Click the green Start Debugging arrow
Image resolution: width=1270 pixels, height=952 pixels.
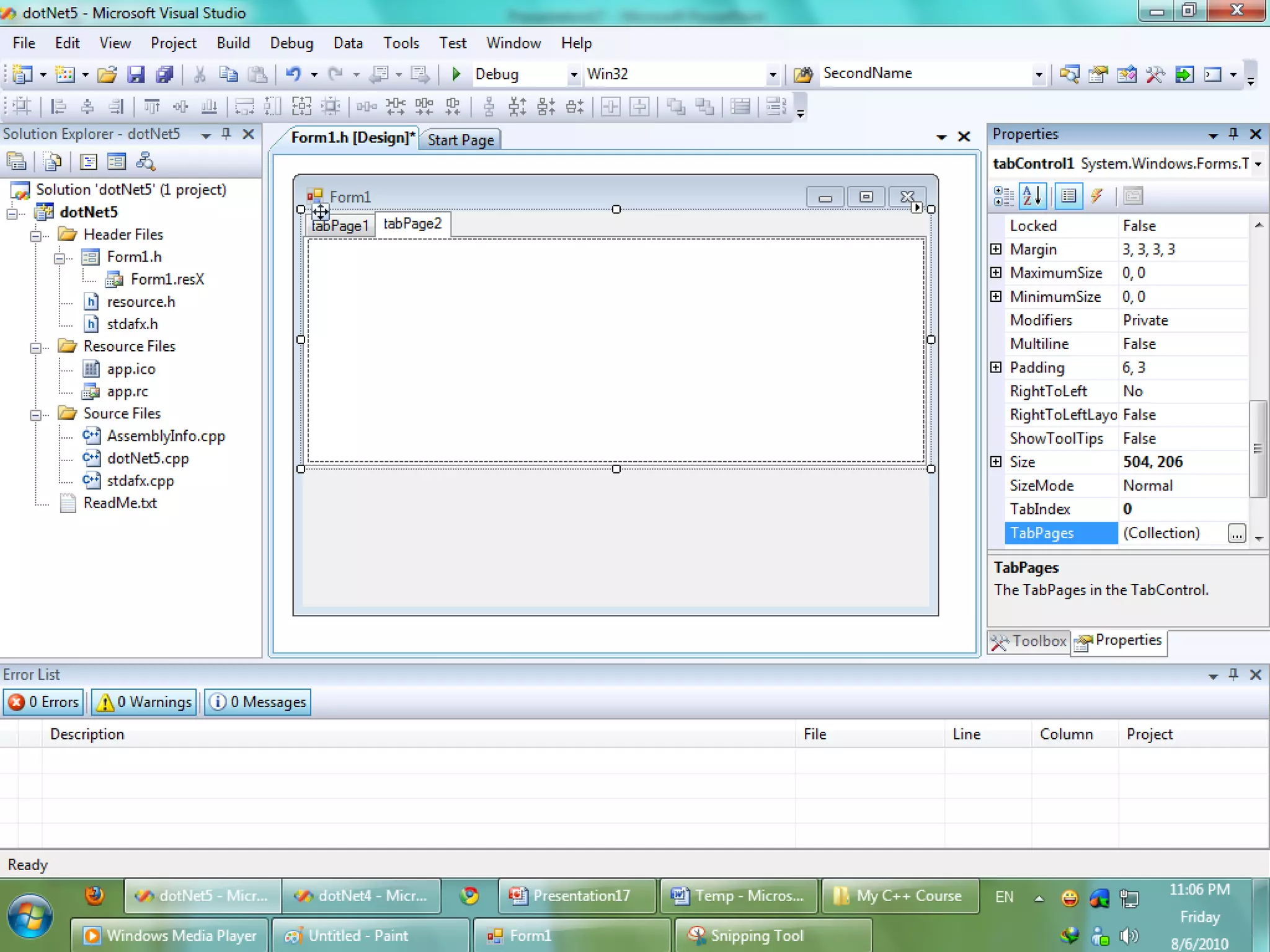click(x=456, y=74)
